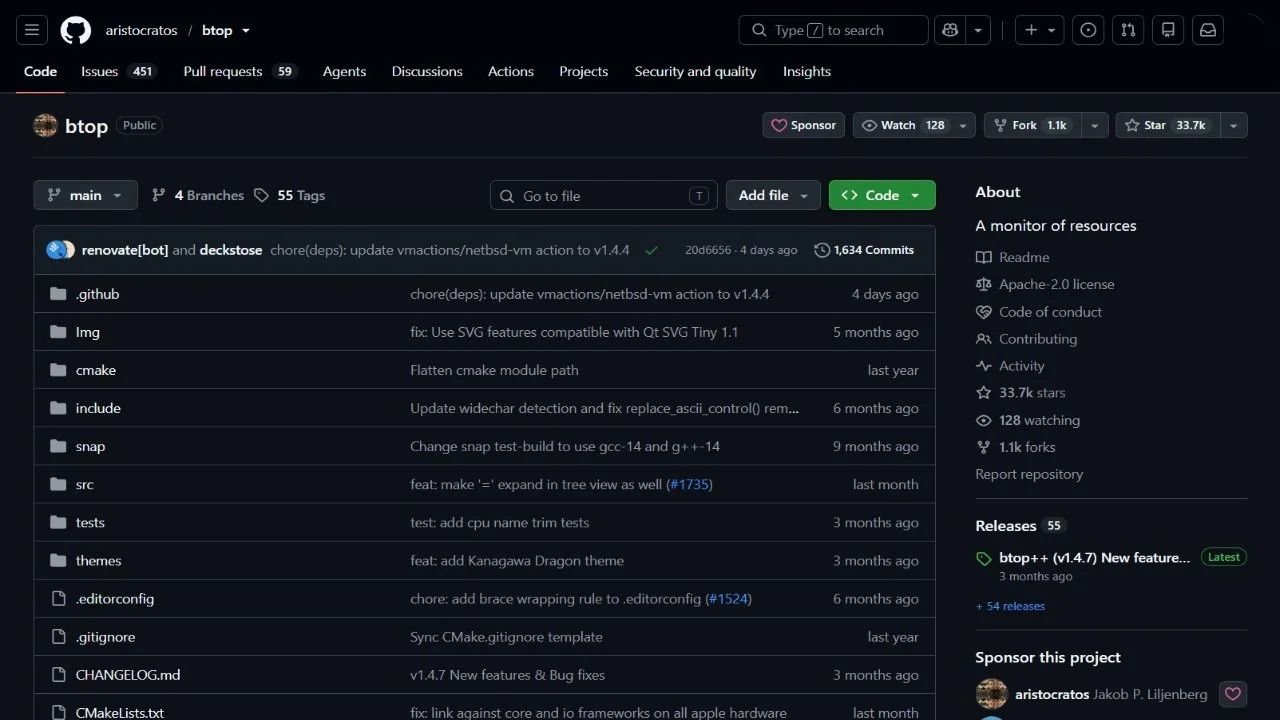Open the pull requests icon in header

1128,30
